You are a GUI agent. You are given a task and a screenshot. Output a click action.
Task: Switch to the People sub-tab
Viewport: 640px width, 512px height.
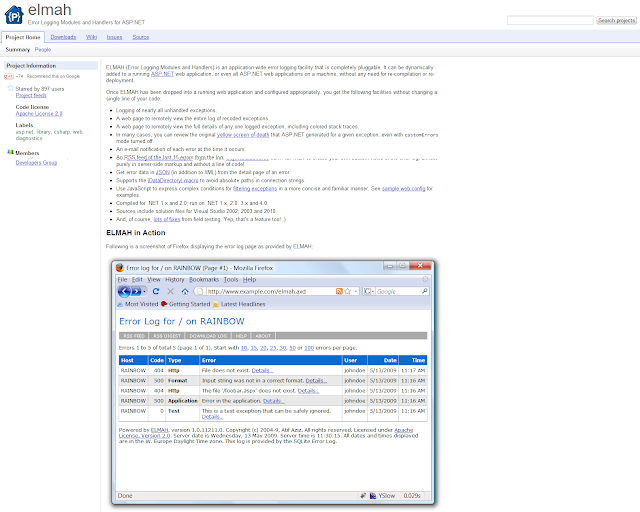coord(43,49)
